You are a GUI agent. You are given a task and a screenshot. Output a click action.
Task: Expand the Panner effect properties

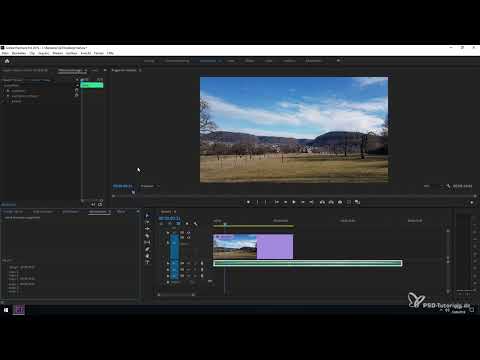[4, 101]
